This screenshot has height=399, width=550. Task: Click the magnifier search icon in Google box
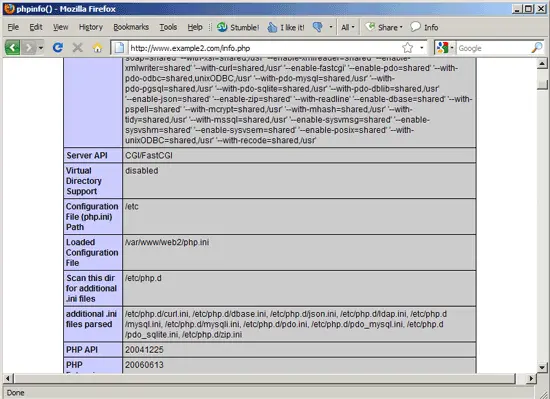pyautogui.click(x=537, y=48)
